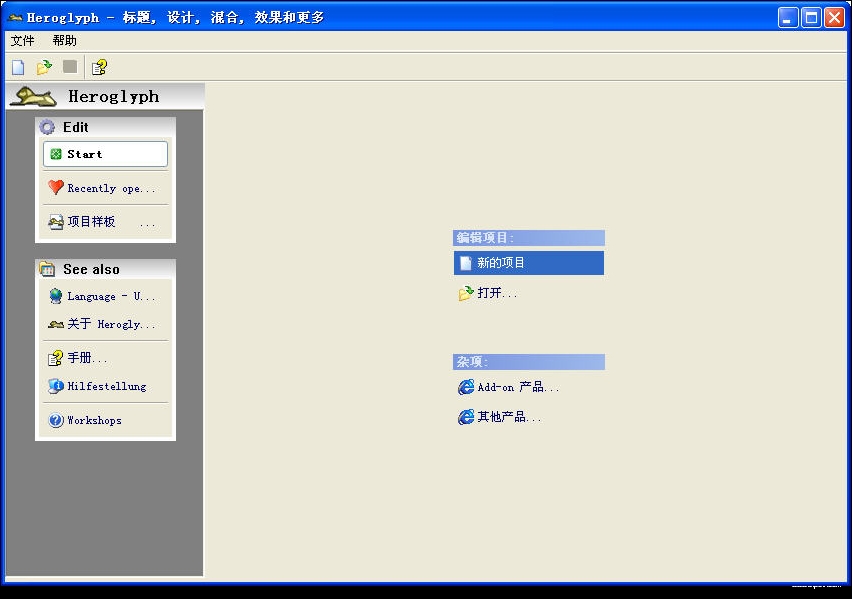The width and height of the screenshot is (852, 599).
Task: Minimize the Heroglyph window
Action: [787, 17]
